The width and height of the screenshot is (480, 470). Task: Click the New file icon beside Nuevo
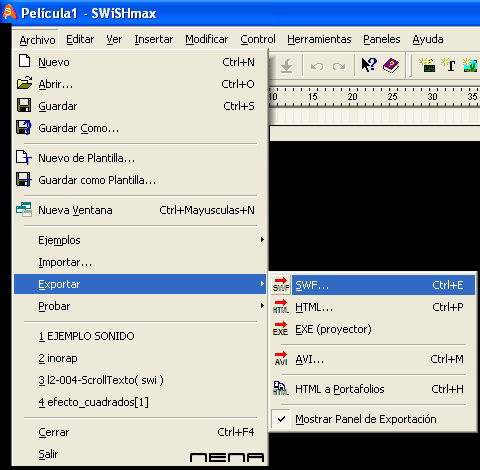pos(24,62)
